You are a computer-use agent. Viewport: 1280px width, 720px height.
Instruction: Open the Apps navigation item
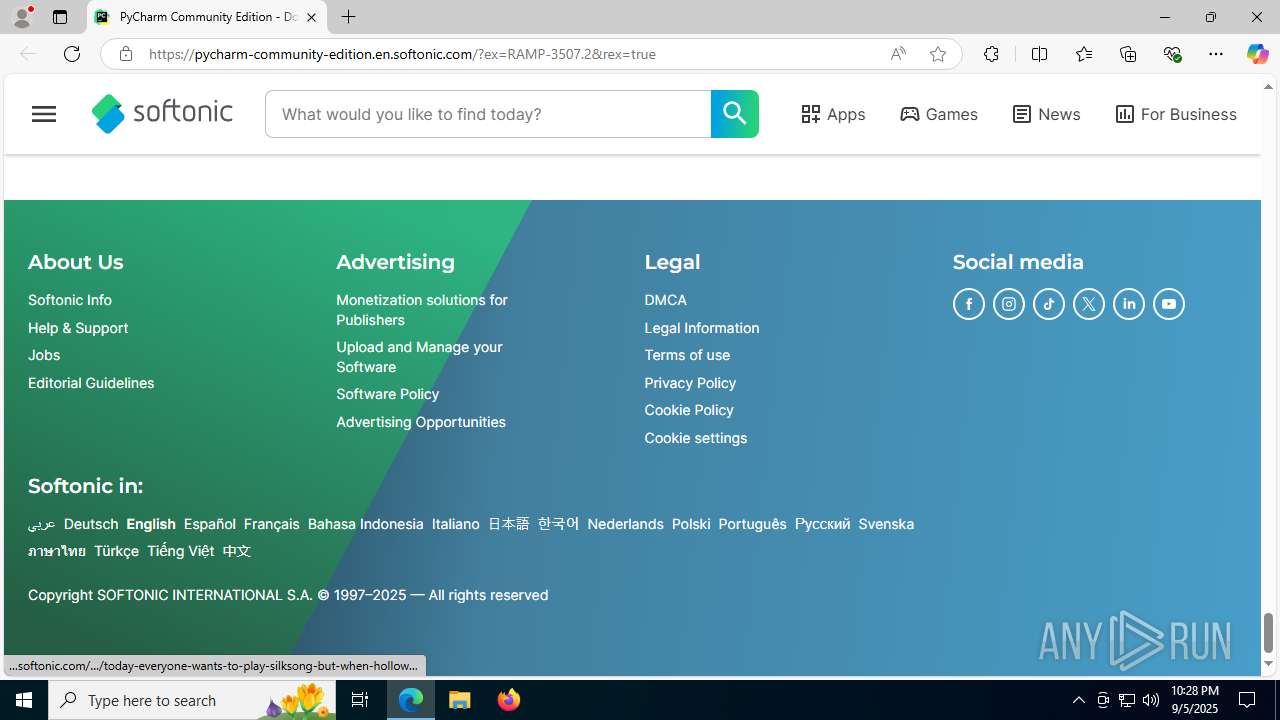833,114
